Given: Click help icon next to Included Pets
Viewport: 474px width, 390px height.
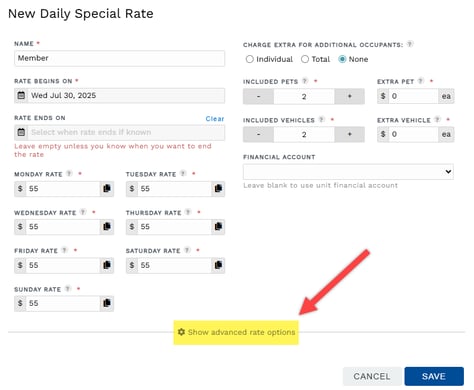Looking at the screenshot, I should (305, 81).
